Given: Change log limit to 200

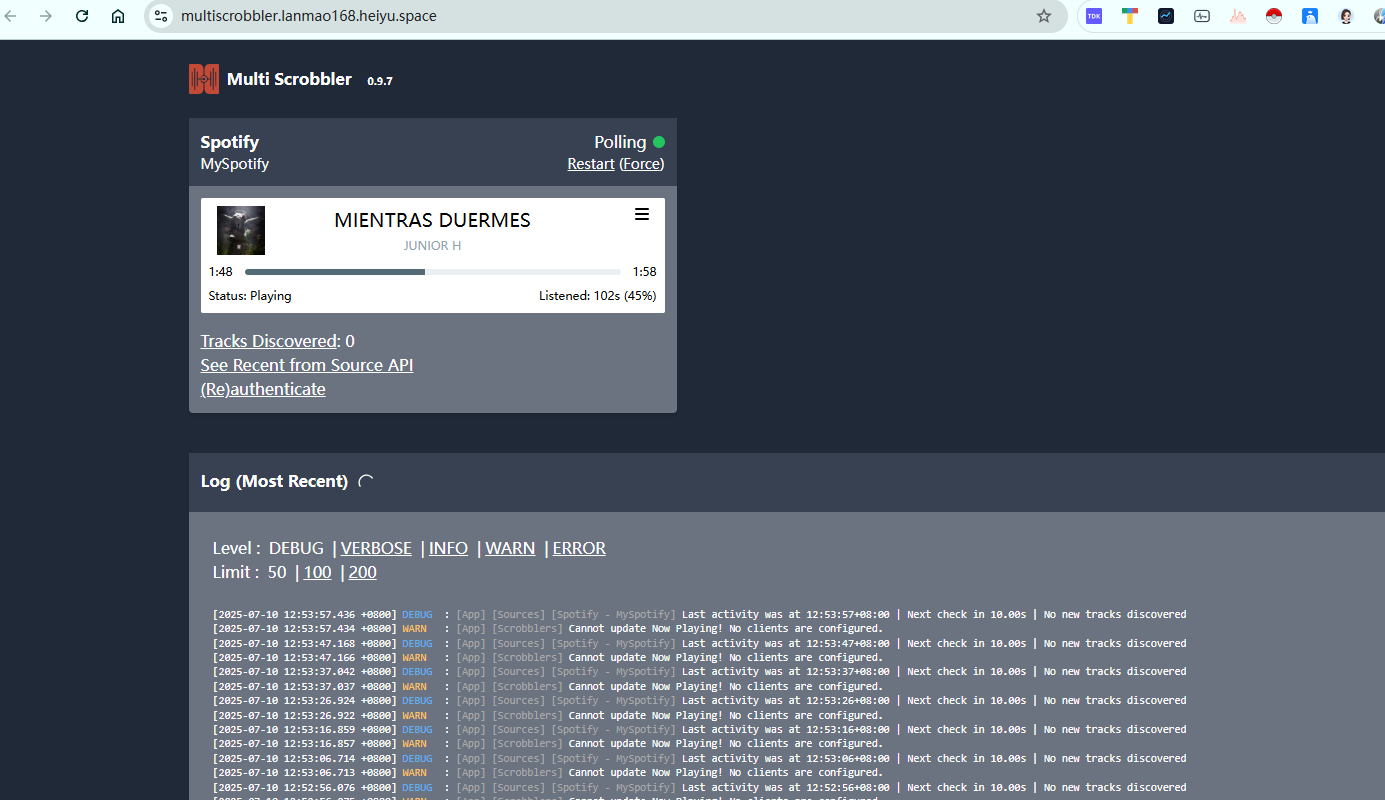Looking at the screenshot, I should pyautogui.click(x=362, y=572).
